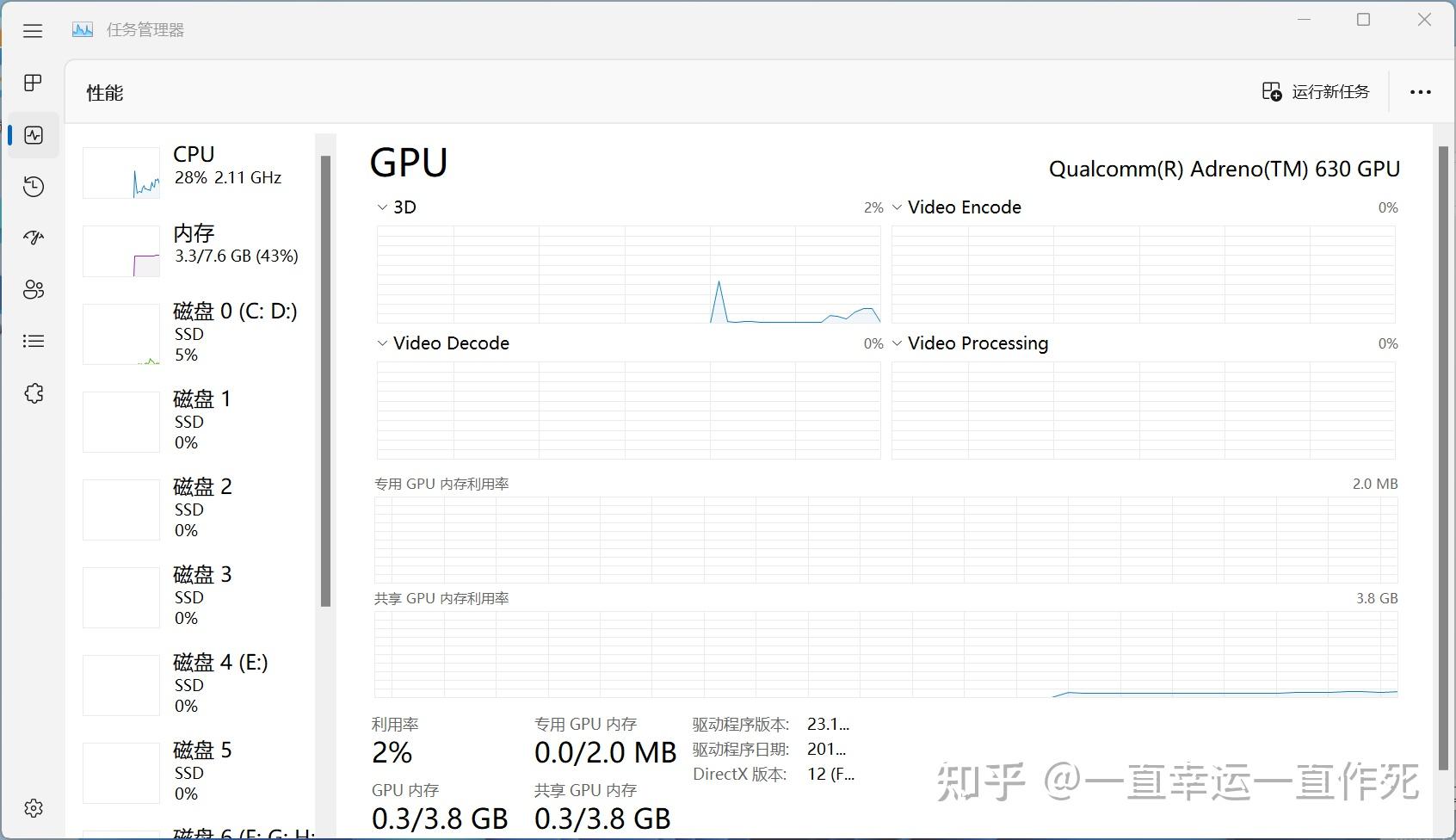The width and height of the screenshot is (1456, 840).
Task: Click the hamburger navigation menu icon
Action: (x=33, y=30)
